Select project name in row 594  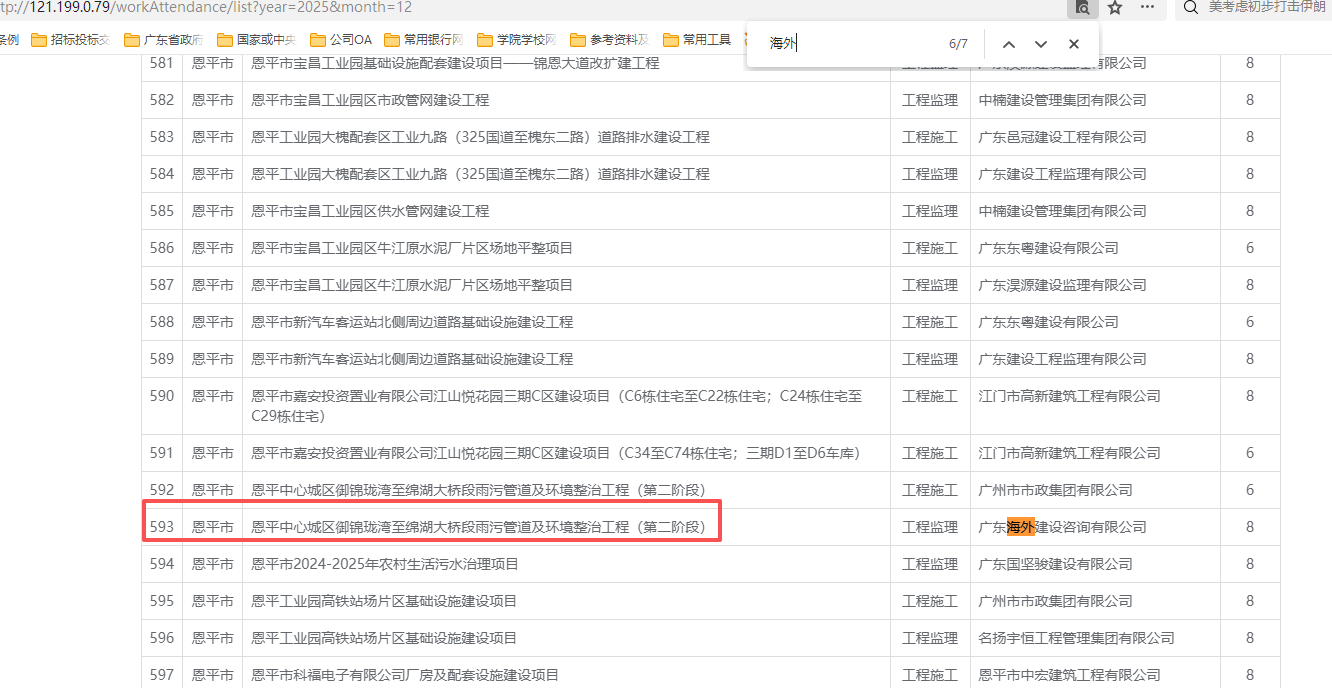click(385, 564)
